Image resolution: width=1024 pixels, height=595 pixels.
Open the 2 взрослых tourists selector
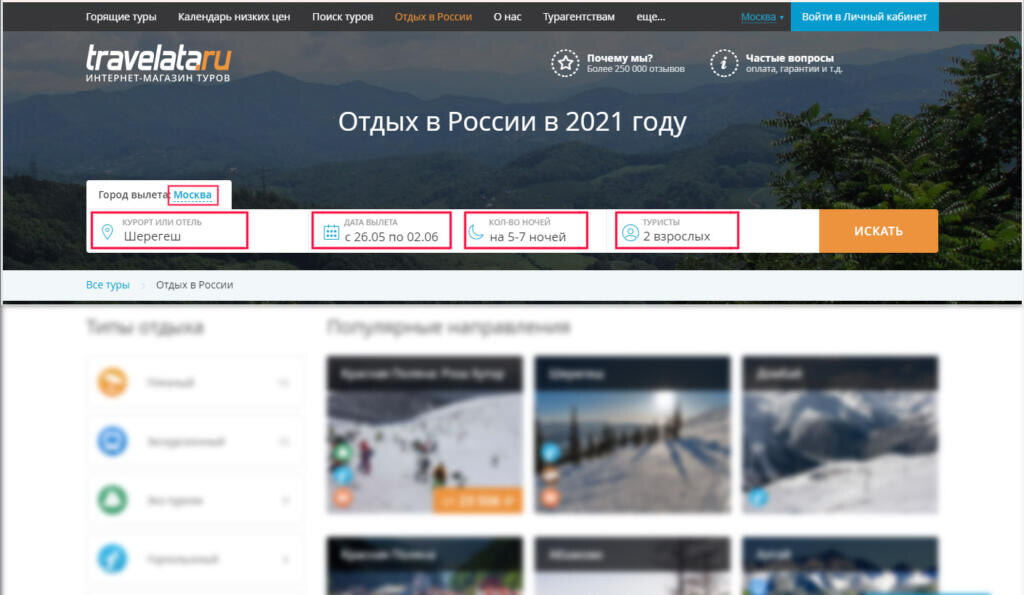(x=677, y=230)
